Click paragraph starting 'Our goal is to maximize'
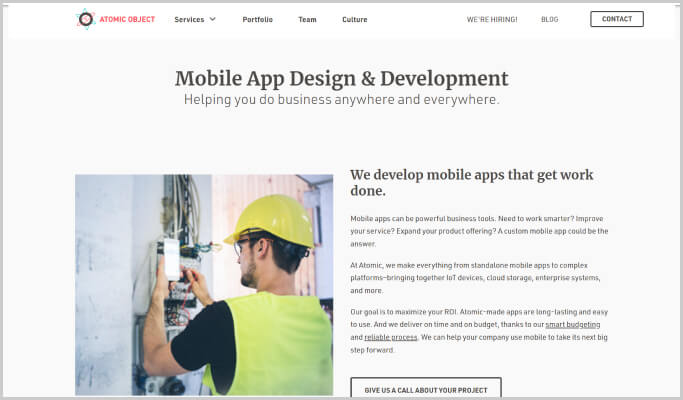 click(479, 331)
